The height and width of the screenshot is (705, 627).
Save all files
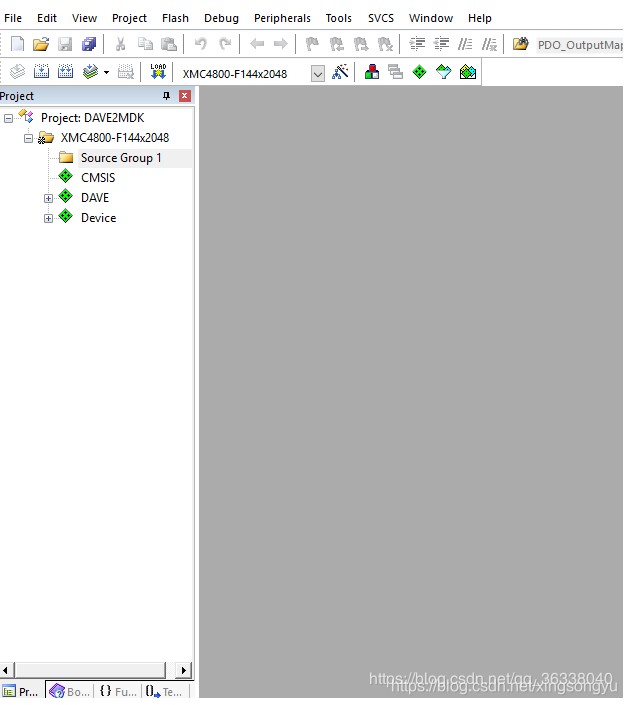(89, 44)
